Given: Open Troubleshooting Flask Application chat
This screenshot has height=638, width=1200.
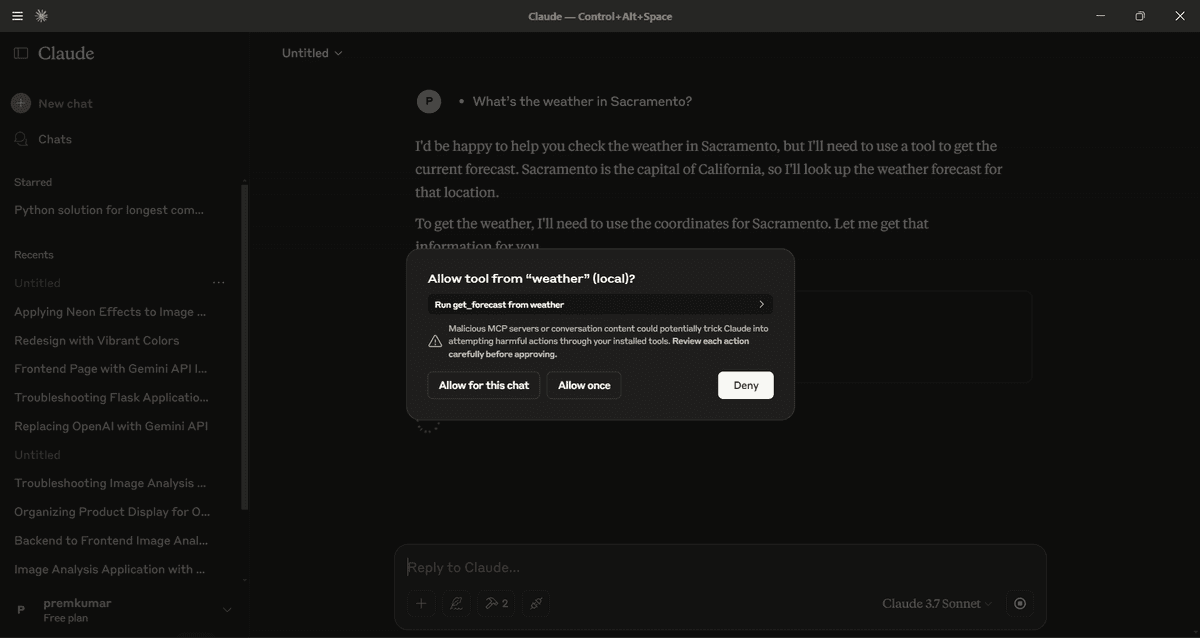Looking at the screenshot, I should [110, 397].
